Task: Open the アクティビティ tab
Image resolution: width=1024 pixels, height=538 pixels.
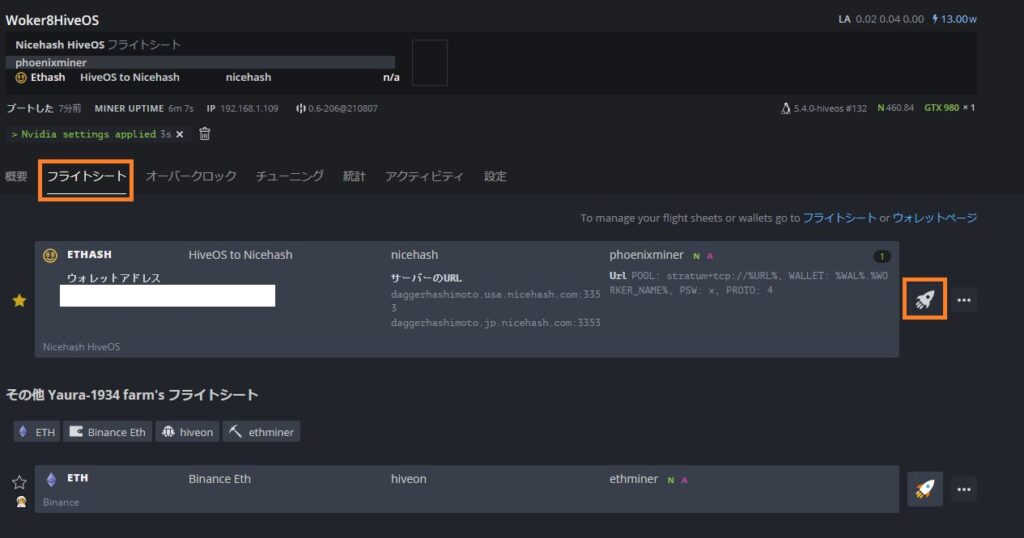Action: [x=424, y=176]
